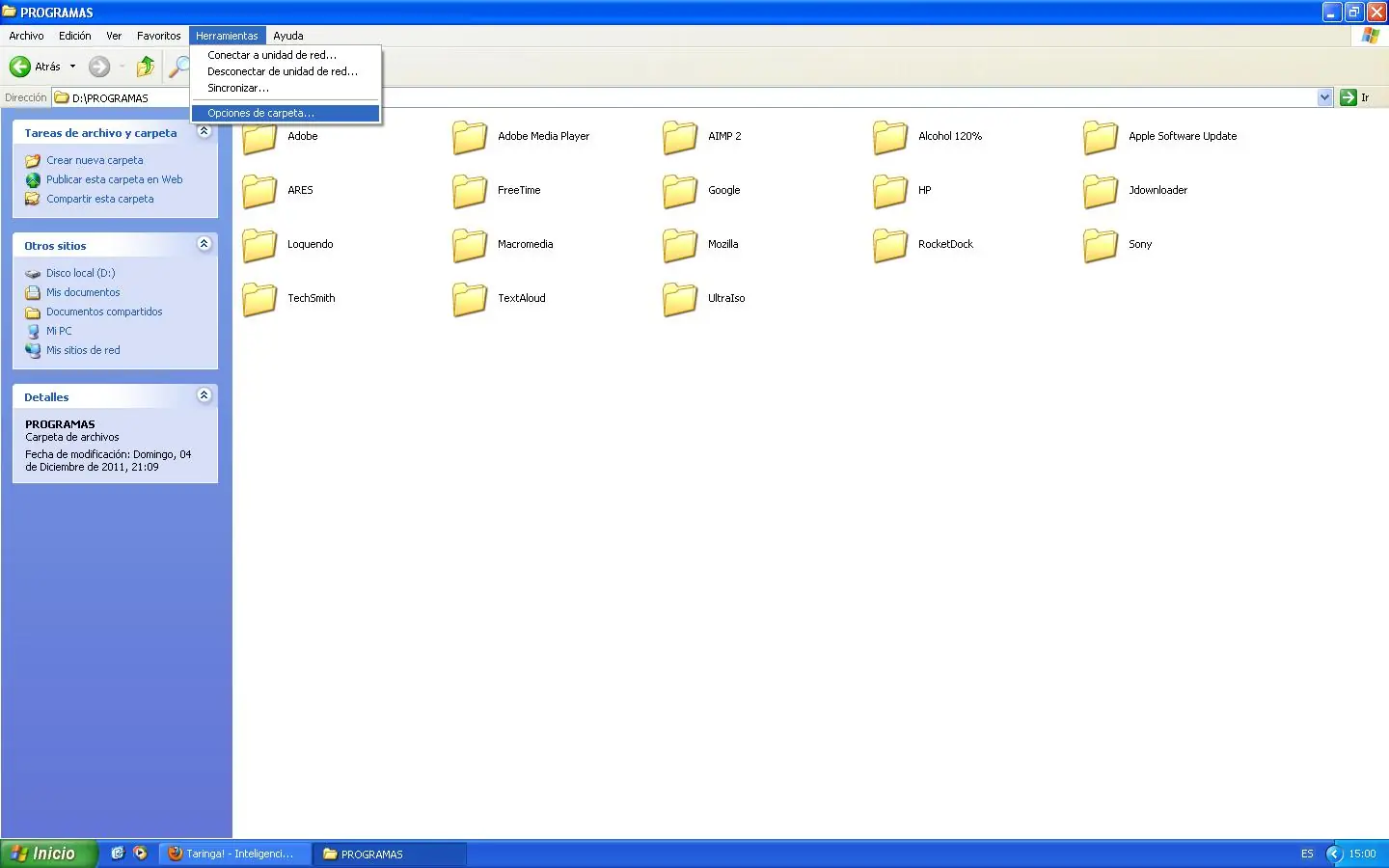Screen dimensions: 1389x868
Task: Switch to Taringa Firefox taskbar window
Action: (234, 854)
